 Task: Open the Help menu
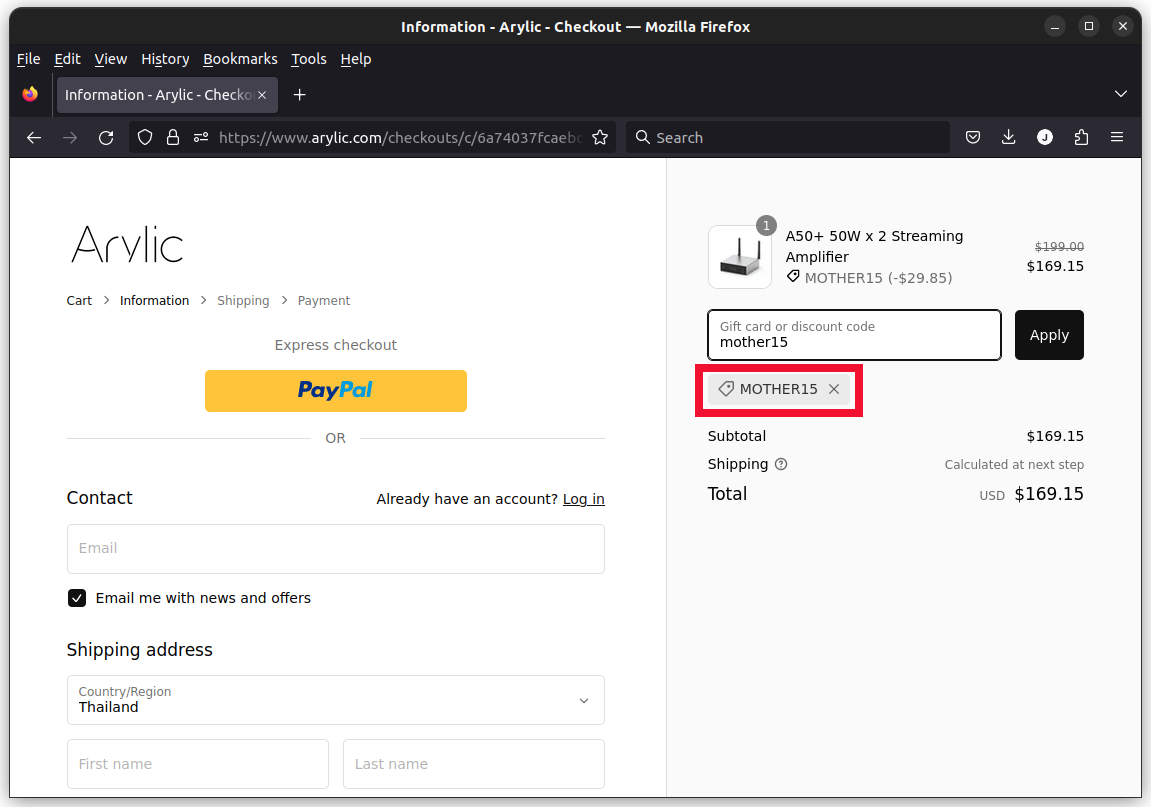click(x=356, y=59)
